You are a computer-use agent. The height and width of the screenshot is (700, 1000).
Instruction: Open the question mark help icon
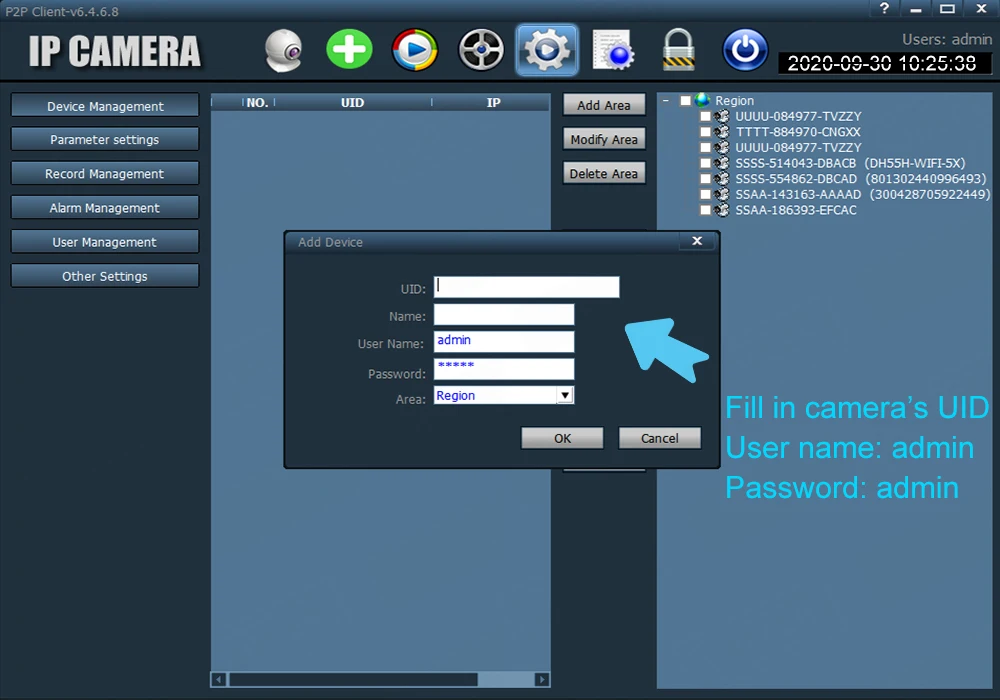[884, 8]
